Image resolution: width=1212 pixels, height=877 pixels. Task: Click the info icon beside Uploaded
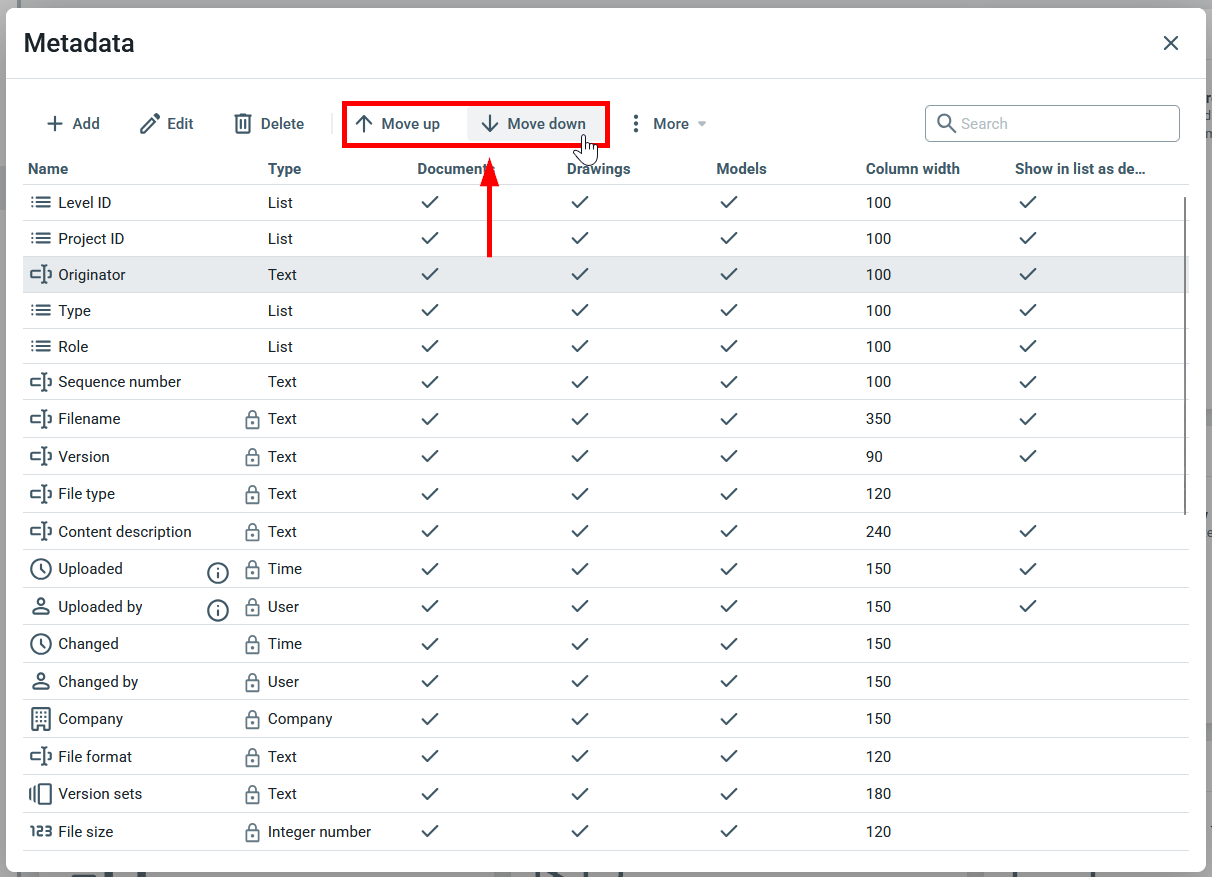click(x=218, y=573)
